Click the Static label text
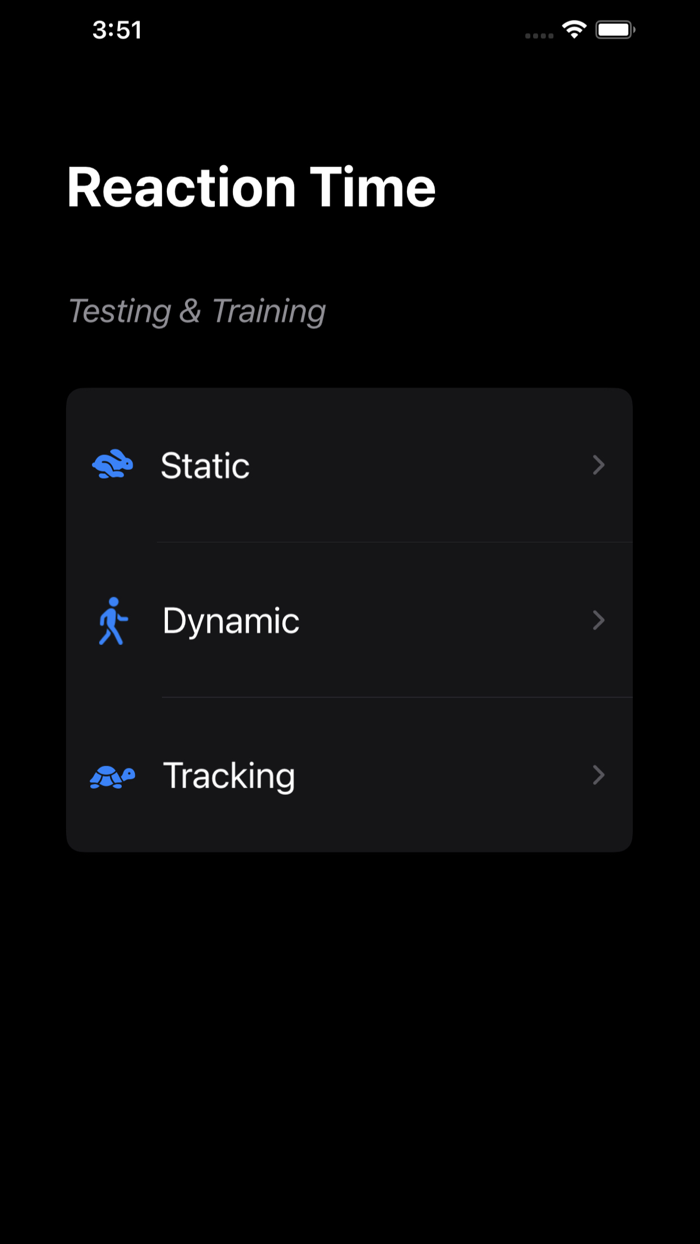 (204, 464)
